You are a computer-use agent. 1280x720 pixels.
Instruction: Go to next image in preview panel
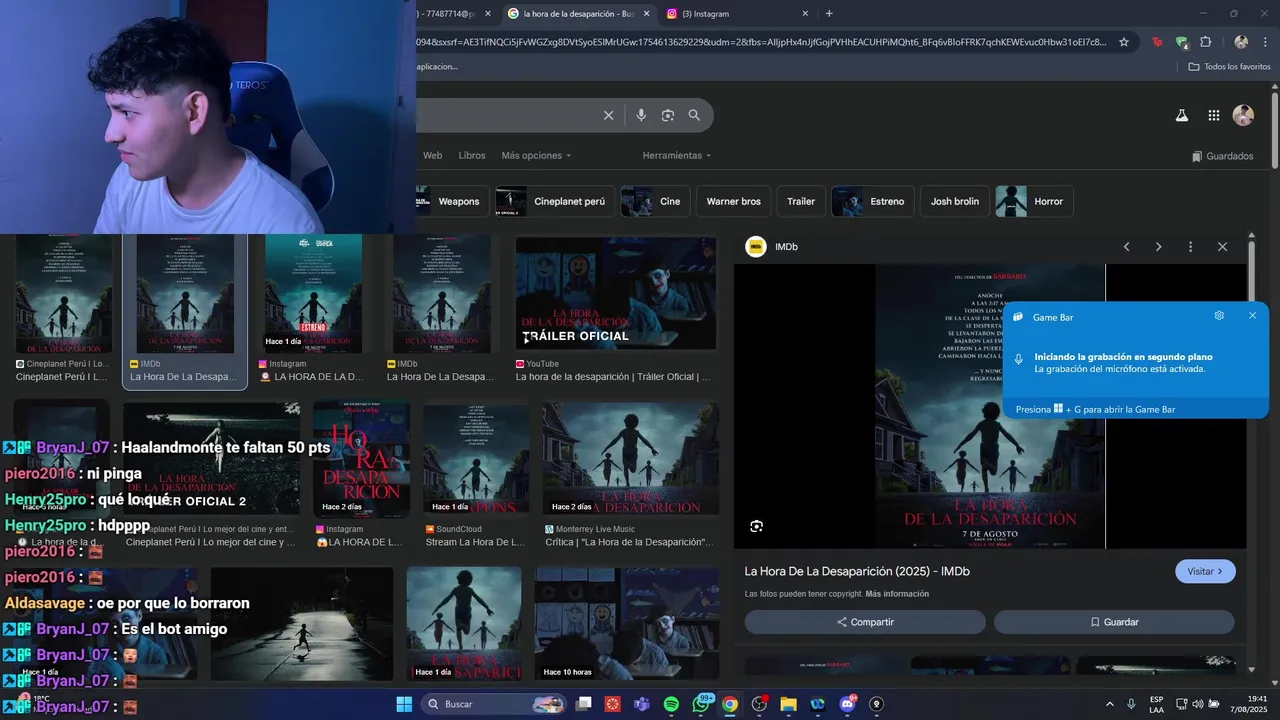[x=1158, y=246]
